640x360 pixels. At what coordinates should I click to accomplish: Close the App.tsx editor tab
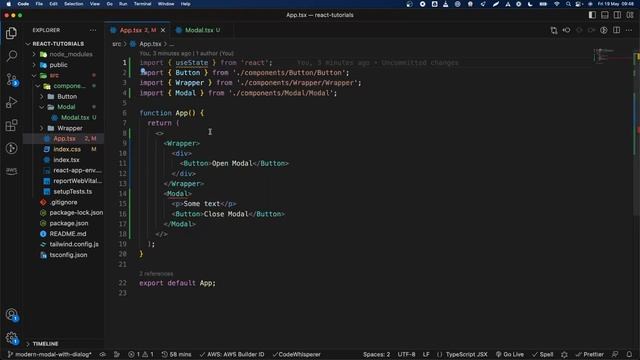click(163, 30)
